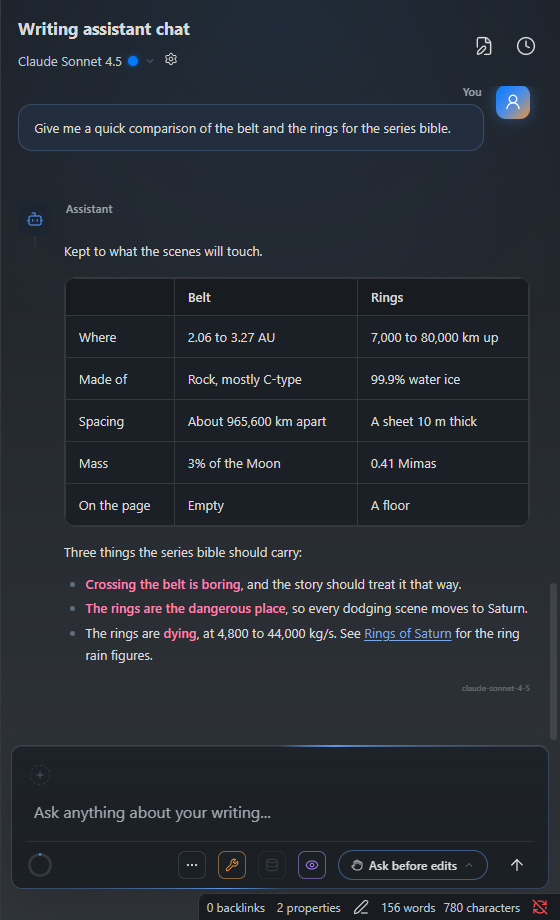Open the more options ellipsis menu
This screenshot has width=560, height=920.
point(192,865)
